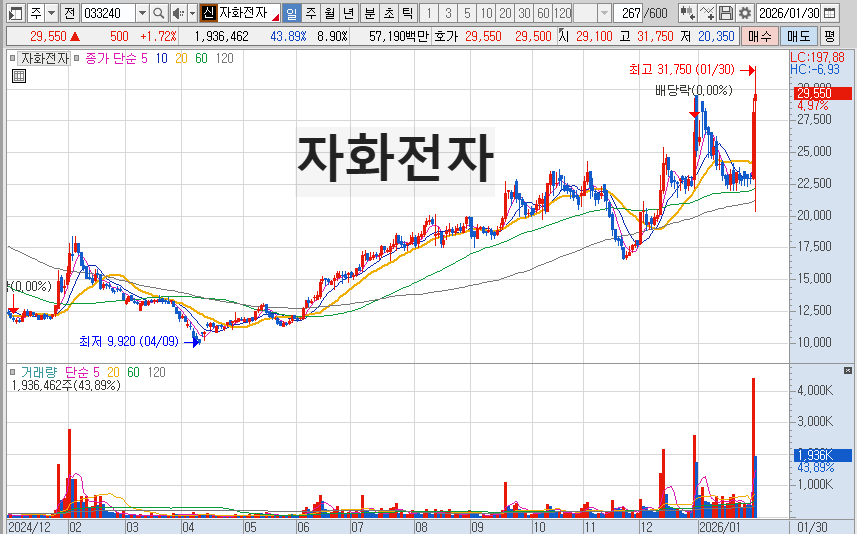857x534 pixels.
Task: Select interval 5 button
Action: point(467,13)
